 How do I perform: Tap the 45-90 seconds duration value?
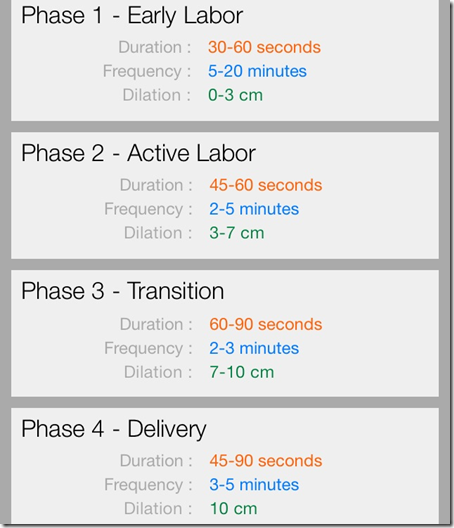click(266, 461)
